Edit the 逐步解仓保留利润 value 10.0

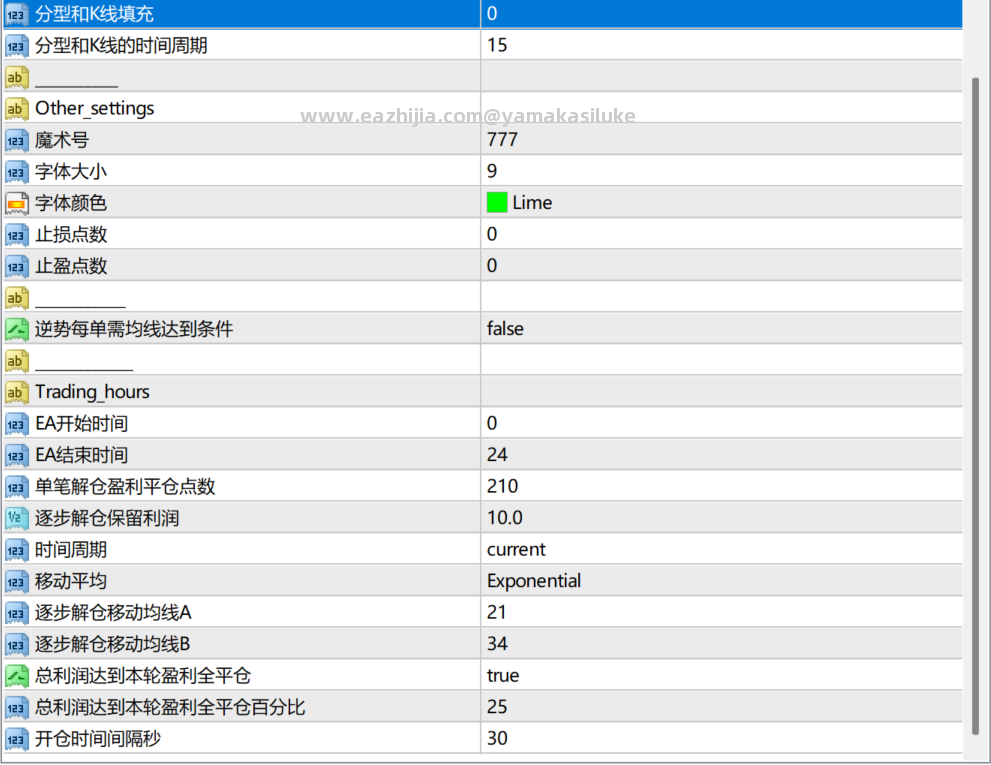[x=721, y=518]
